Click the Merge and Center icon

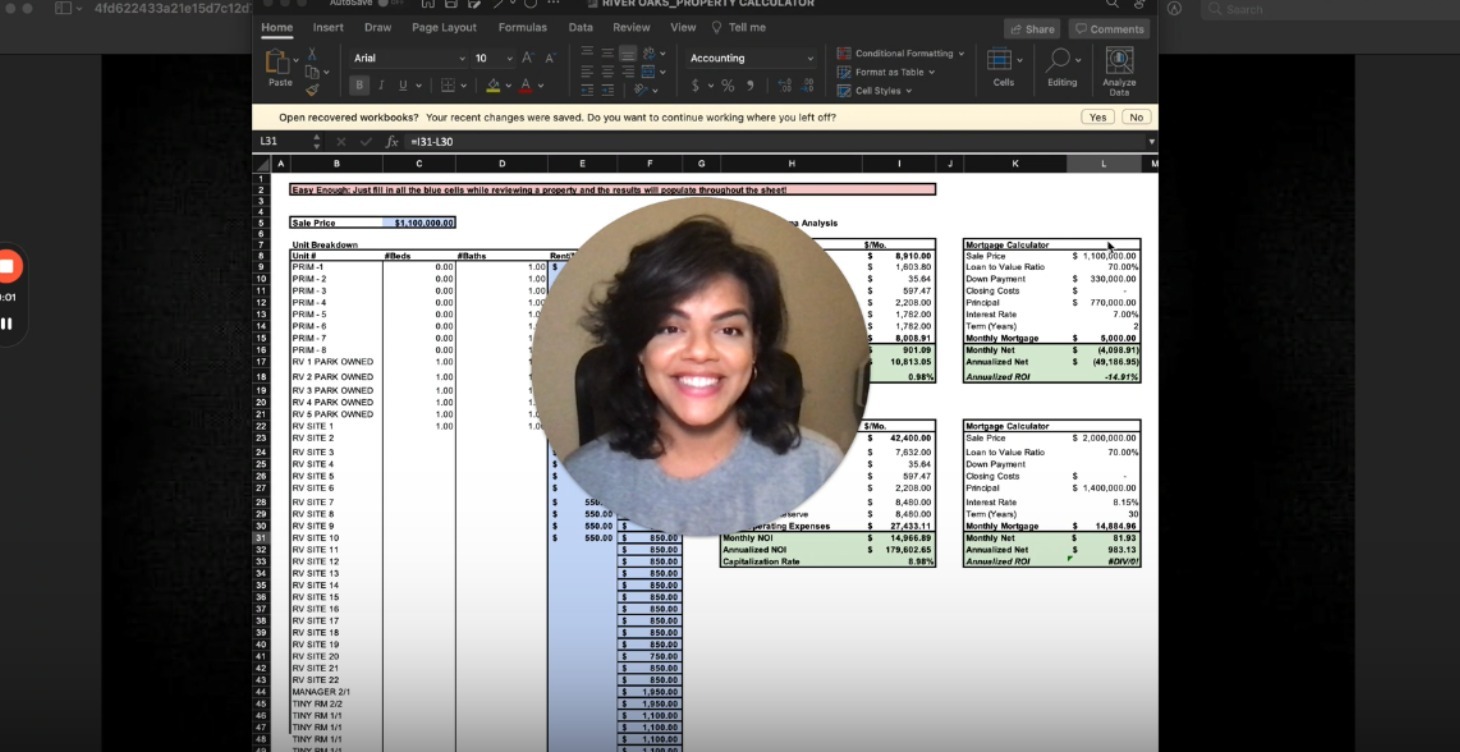point(649,72)
